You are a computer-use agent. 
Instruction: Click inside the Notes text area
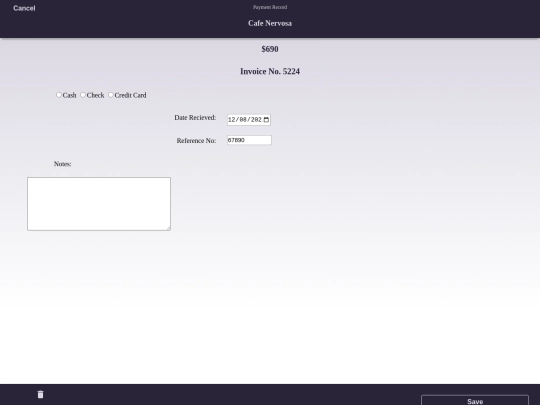click(99, 204)
